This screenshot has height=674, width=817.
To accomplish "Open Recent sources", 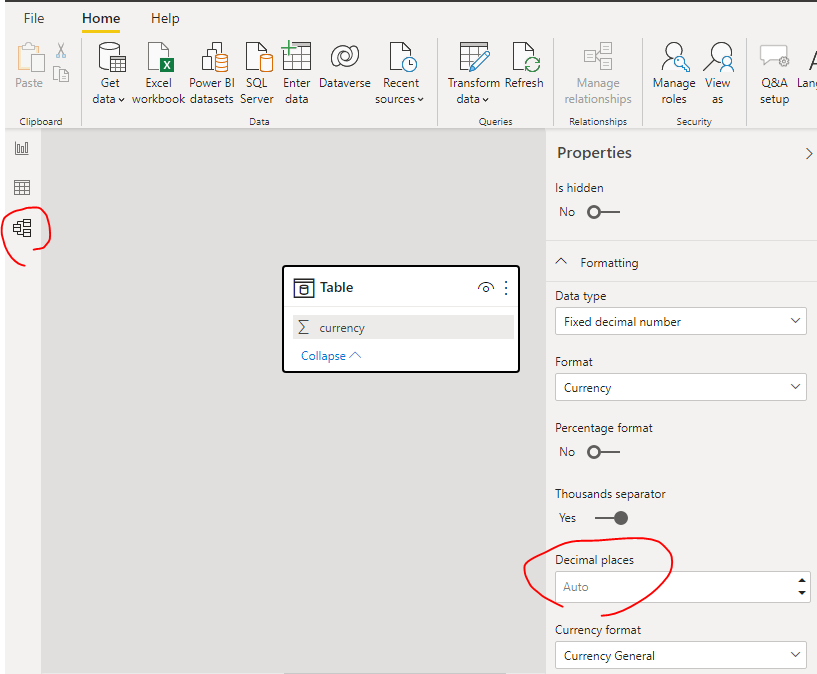I will point(400,73).
